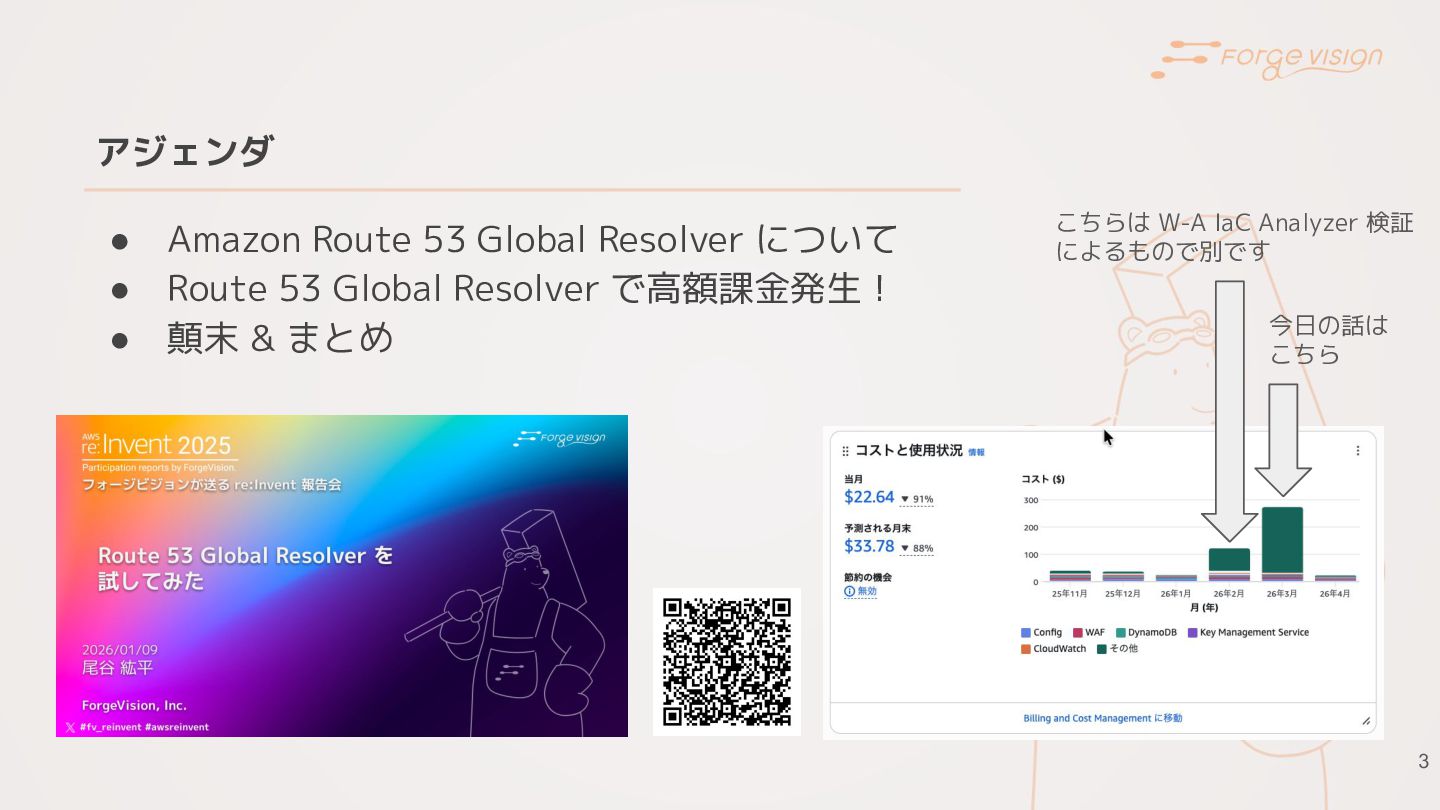Select the CloudWatch legend color swatch
The width and height of the screenshot is (1440, 810).
pos(1026,649)
